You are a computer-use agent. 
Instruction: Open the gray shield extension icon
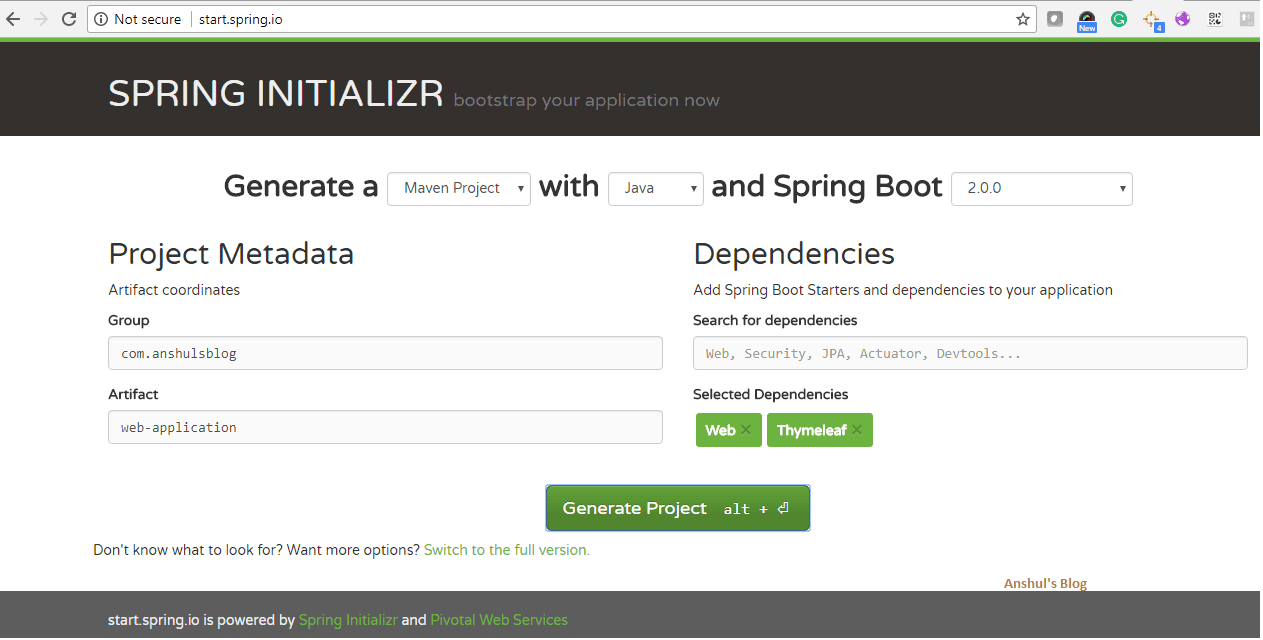click(1055, 19)
